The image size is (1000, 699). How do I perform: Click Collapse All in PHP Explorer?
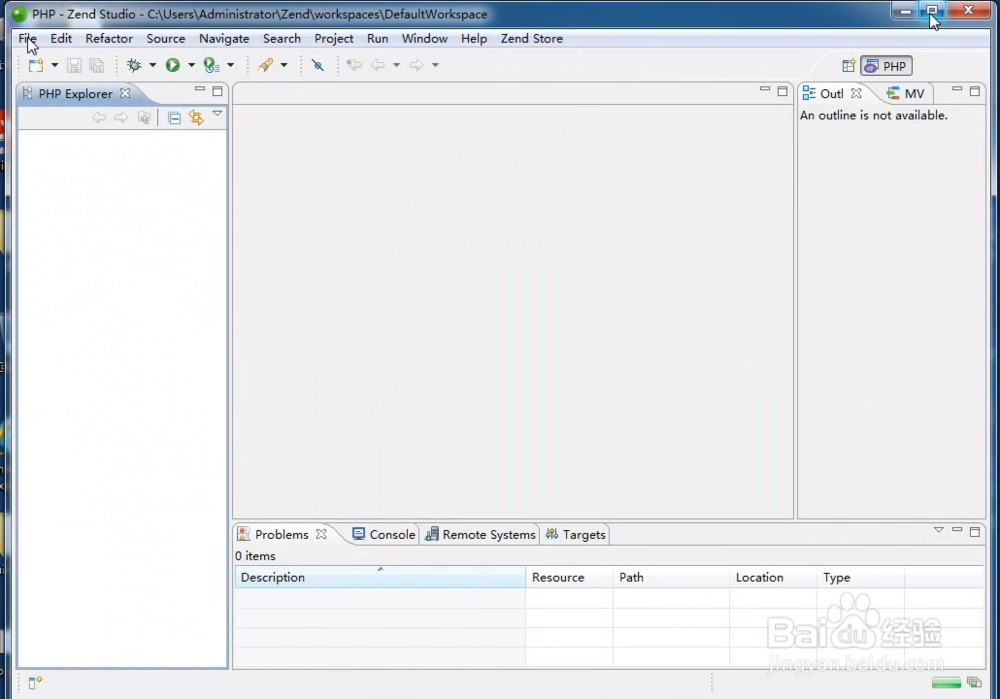(174, 118)
